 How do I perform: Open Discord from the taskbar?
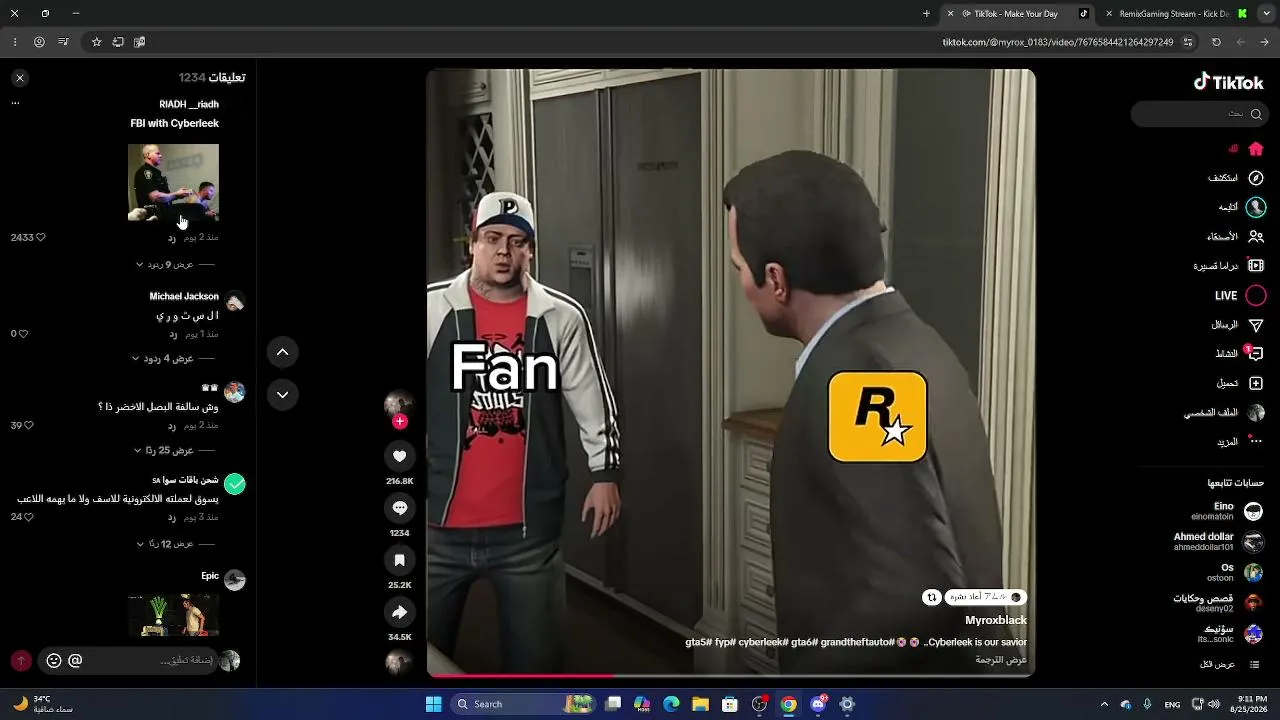(818, 704)
